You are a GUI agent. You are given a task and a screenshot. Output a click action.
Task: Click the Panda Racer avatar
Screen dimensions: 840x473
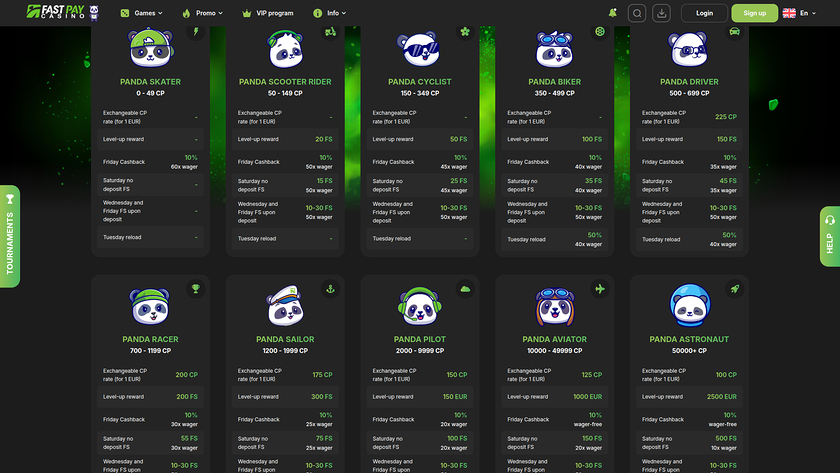point(150,306)
